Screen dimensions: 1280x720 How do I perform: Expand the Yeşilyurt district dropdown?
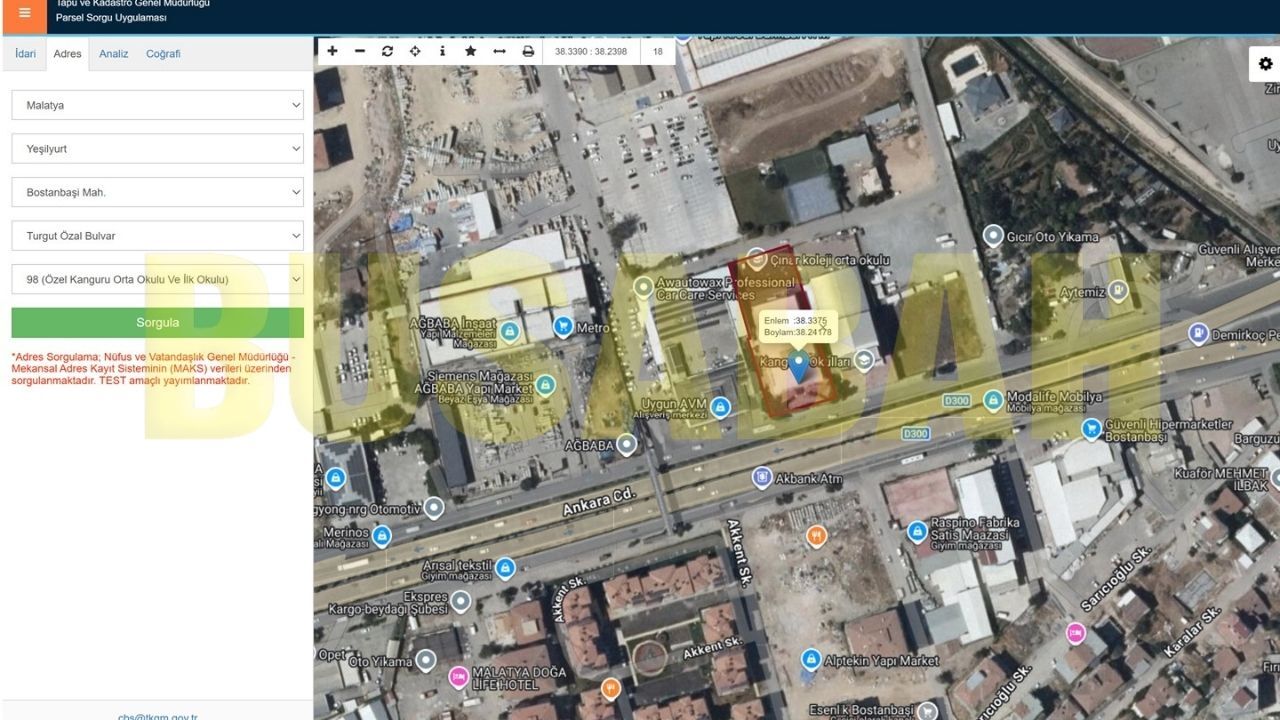click(158, 149)
